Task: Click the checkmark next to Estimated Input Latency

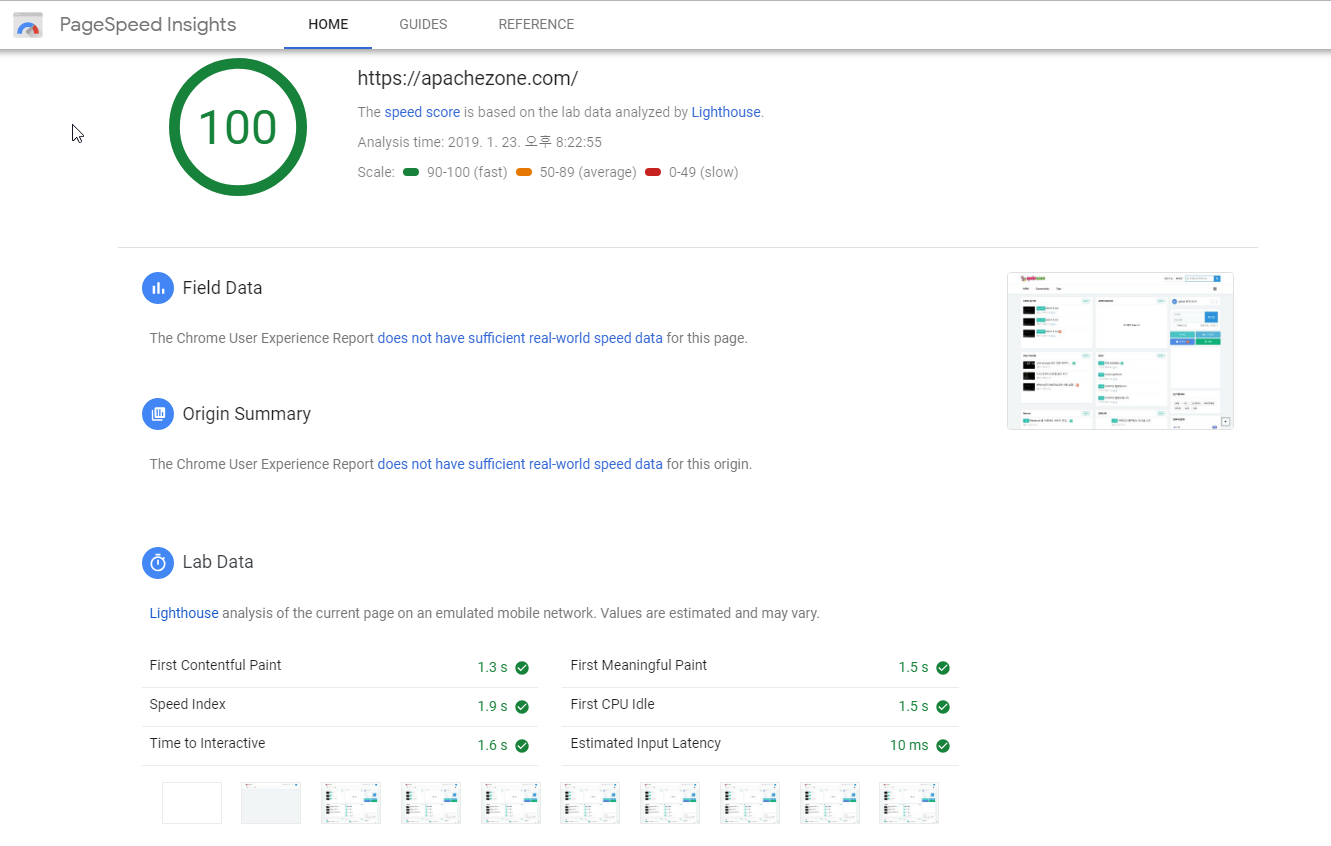Action: point(943,746)
